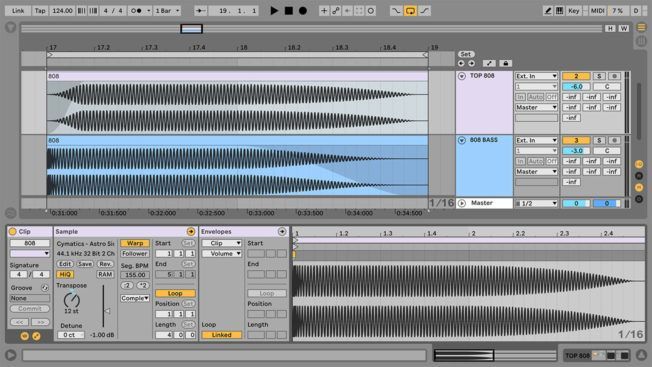Toggle the Computer MIDI Keyboard icon
The width and height of the screenshot is (652, 367).
[559, 11]
